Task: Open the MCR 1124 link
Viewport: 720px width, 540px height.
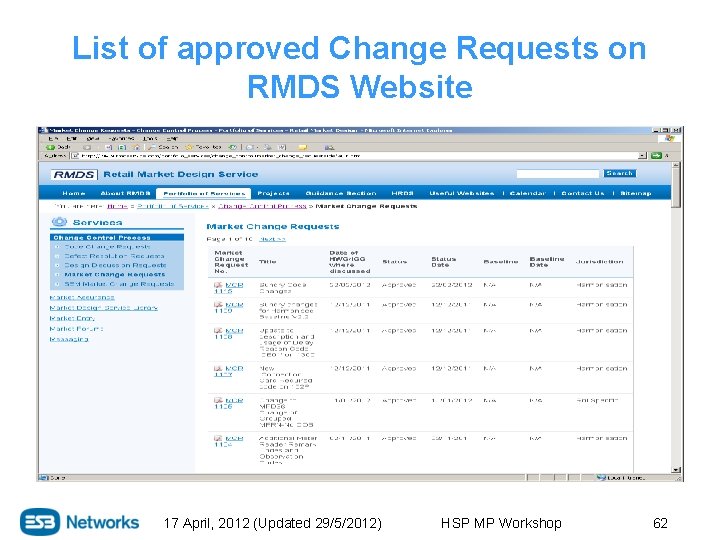Action: 230,442
